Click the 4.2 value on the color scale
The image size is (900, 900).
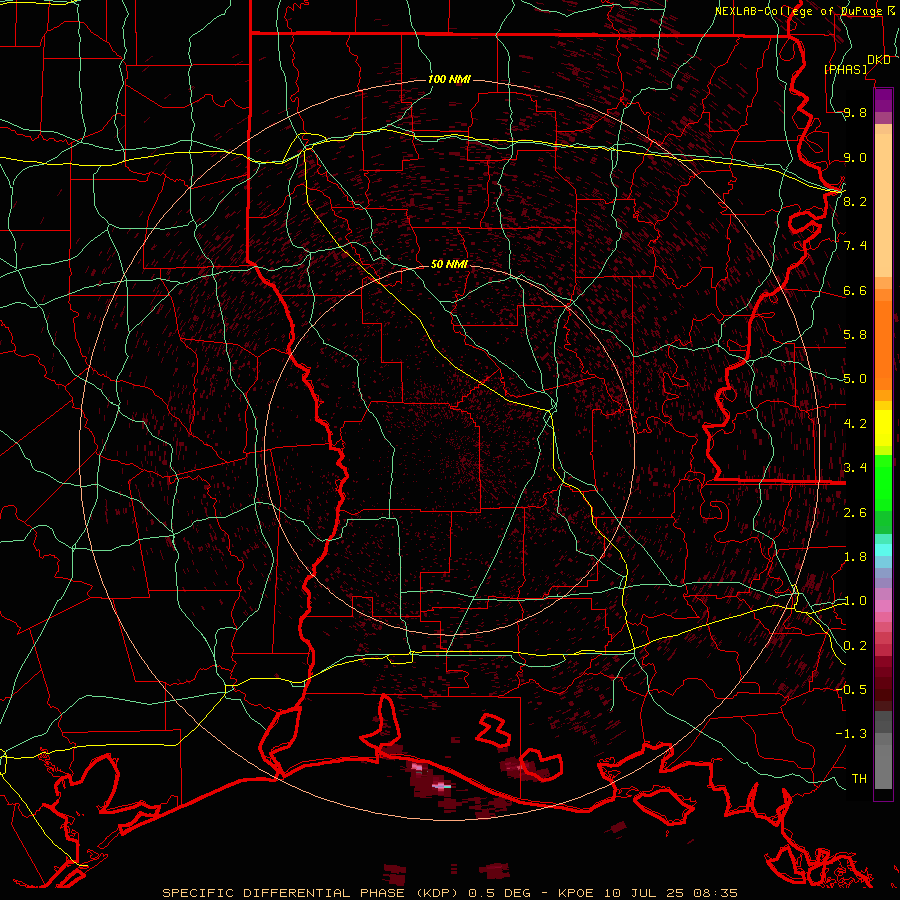click(x=855, y=424)
